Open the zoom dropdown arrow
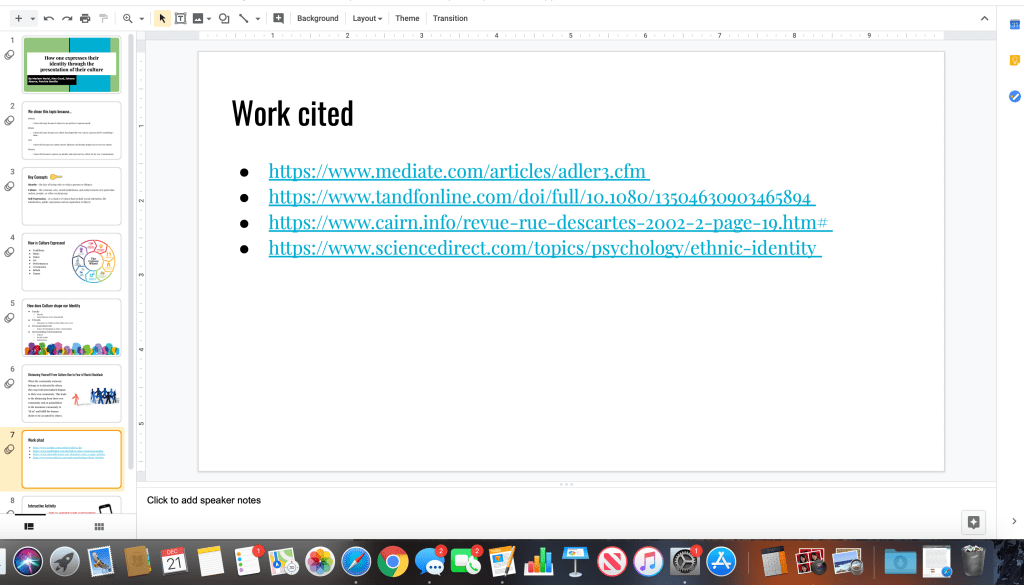 coord(142,18)
